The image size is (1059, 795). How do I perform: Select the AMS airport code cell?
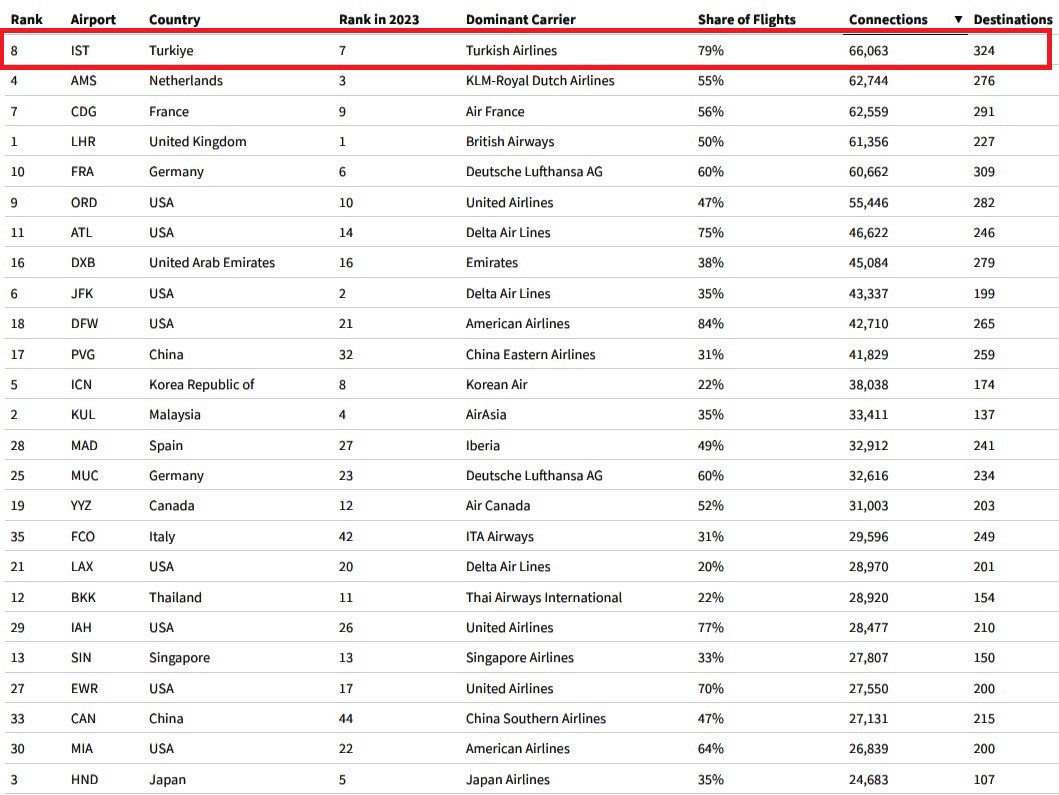click(x=84, y=81)
